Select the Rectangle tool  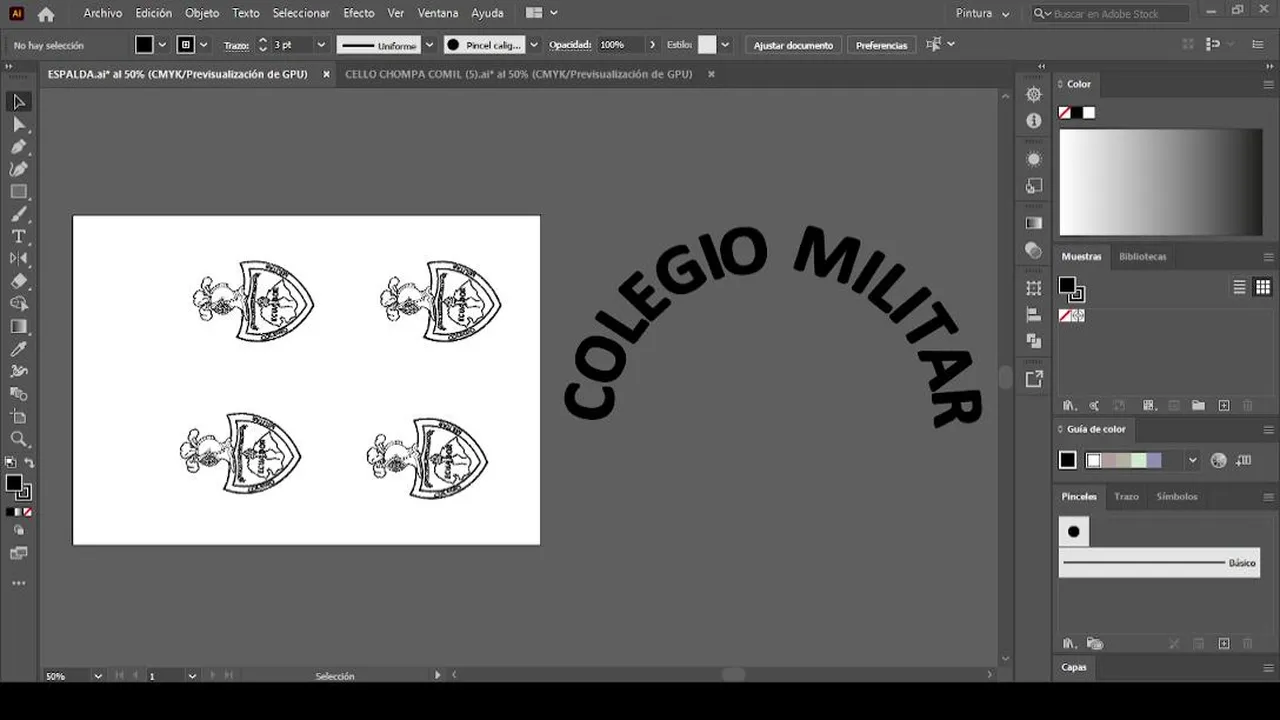(18, 191)
